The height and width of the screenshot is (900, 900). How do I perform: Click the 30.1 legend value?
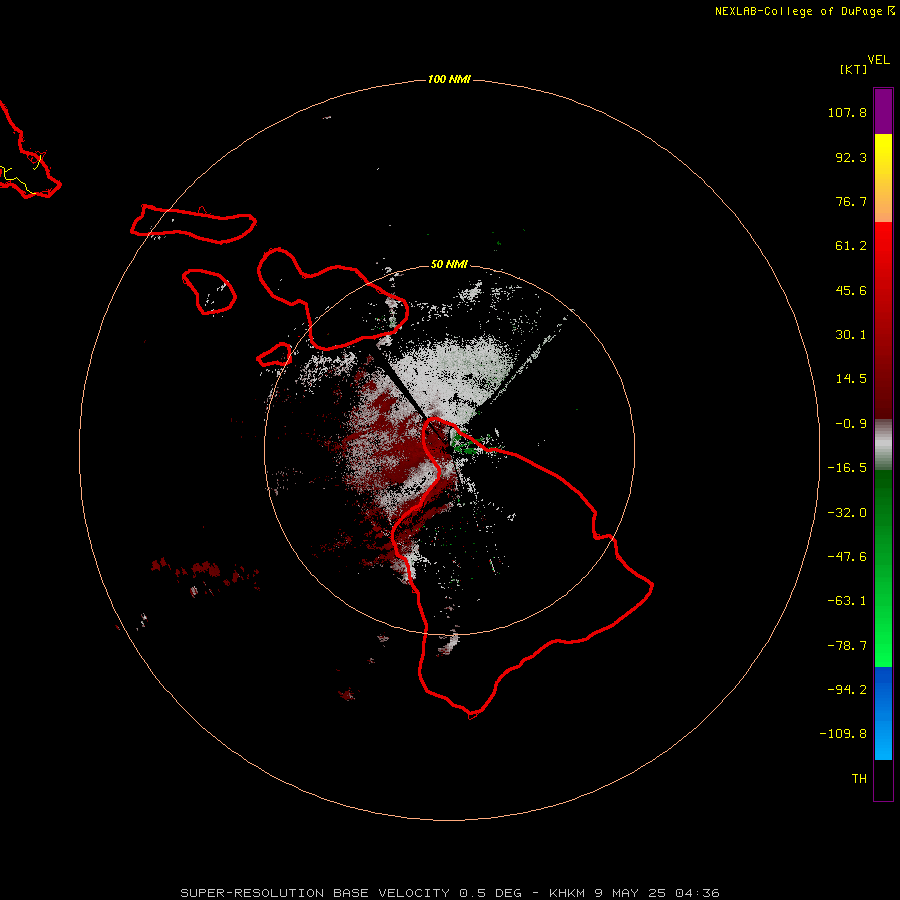tap(851, 335)
